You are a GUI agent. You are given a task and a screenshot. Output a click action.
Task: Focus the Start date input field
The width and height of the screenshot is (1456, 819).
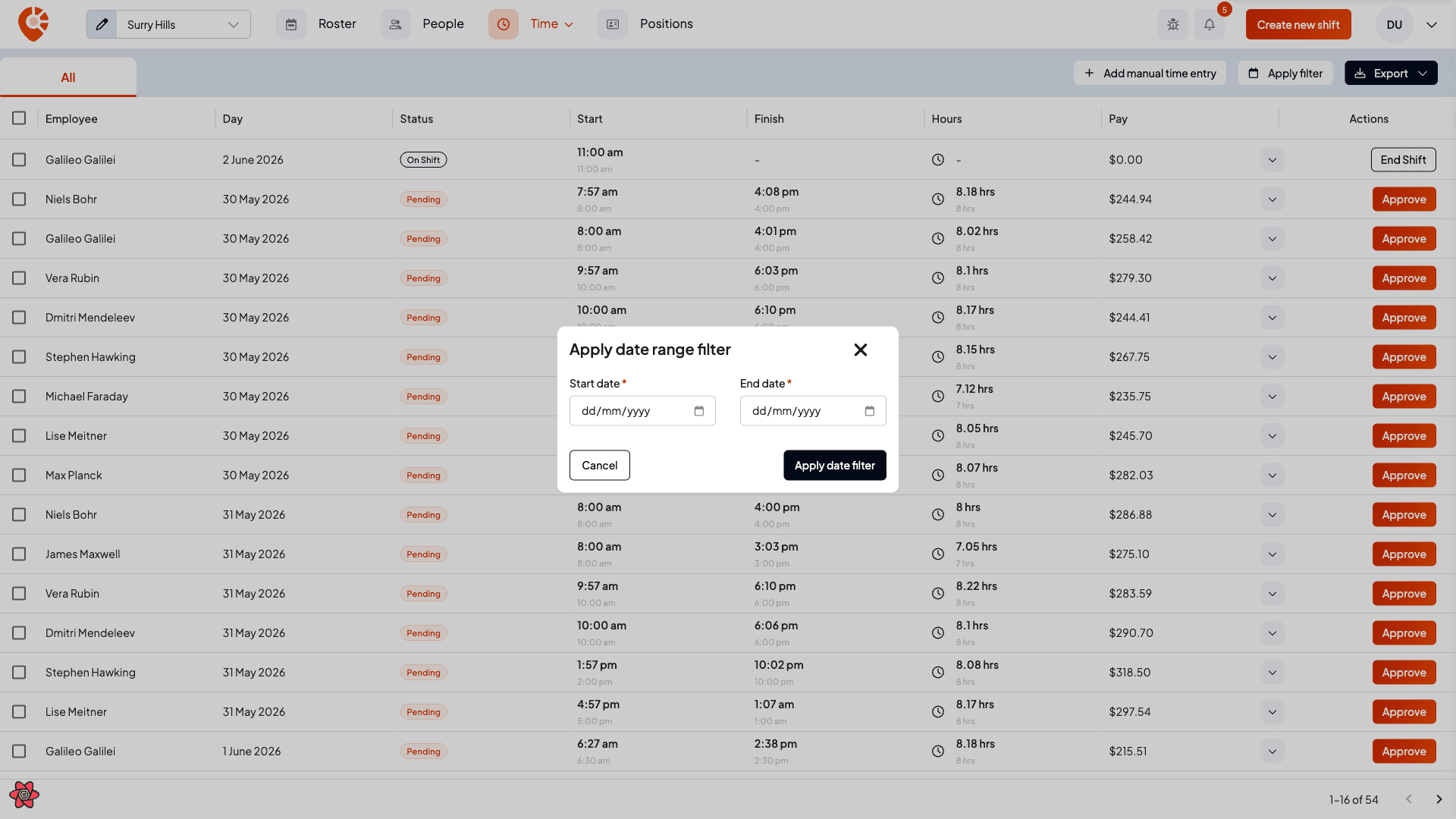coord(642,411)
